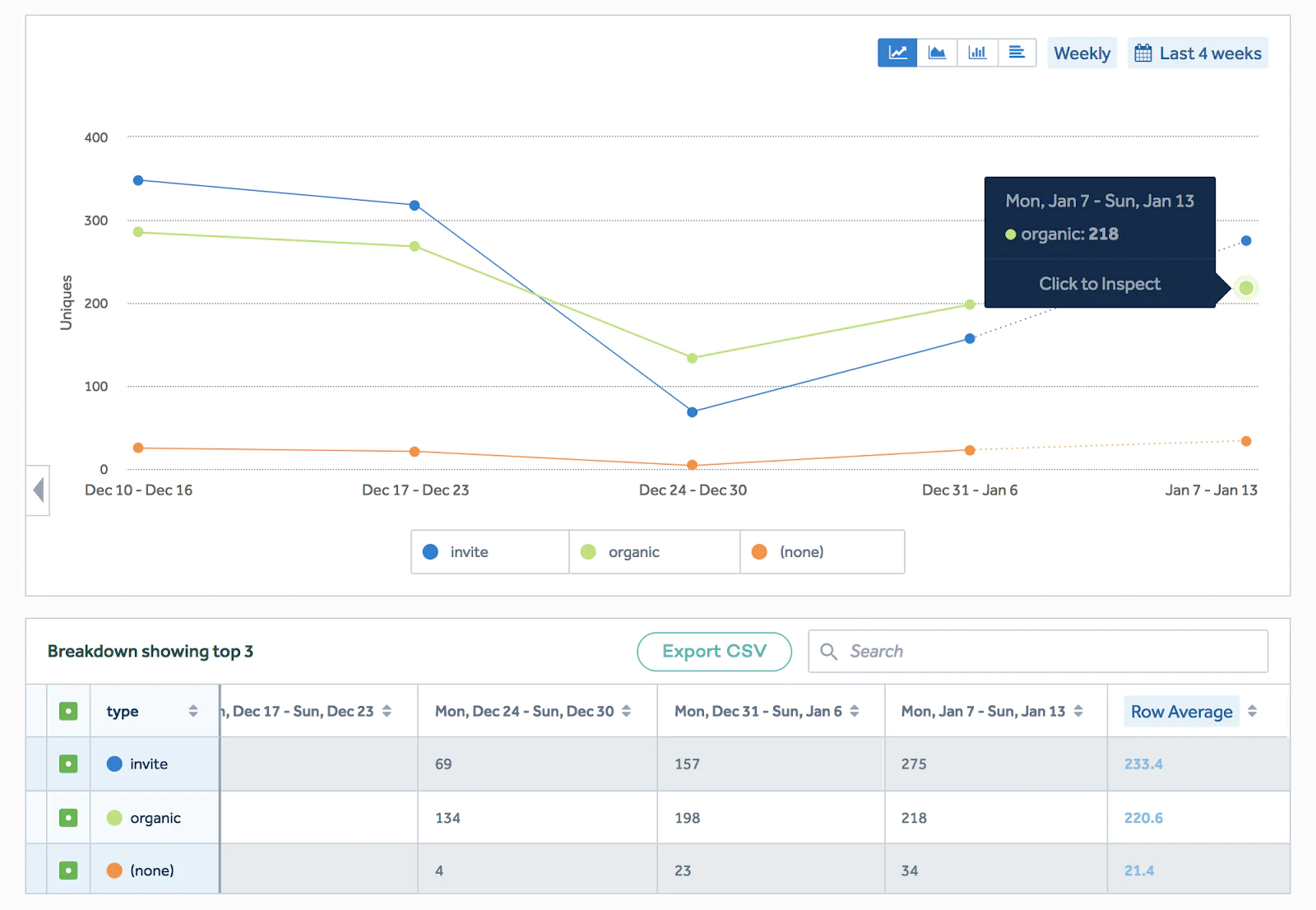This screenshot has height=910, width=1316.
Task: Click the Export CSV button
Action: tap(714, 651)
